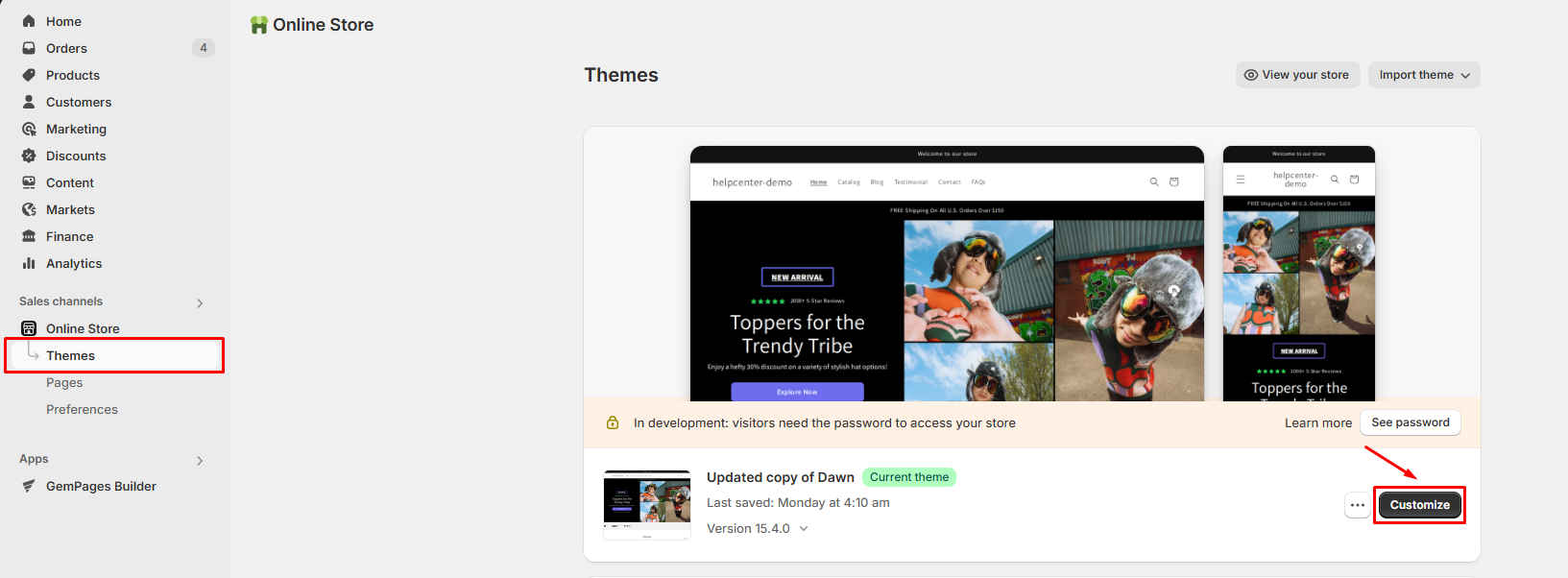1568x578 pixels.
Task: Click the Home icon in sidebar
Action: click(x=29, y=21)
